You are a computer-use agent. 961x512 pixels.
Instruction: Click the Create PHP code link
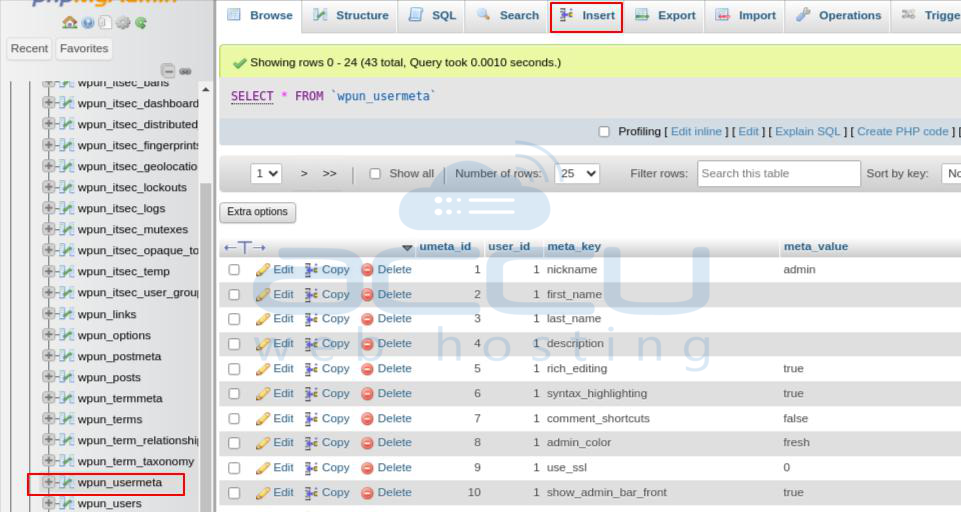click(903, 131)
